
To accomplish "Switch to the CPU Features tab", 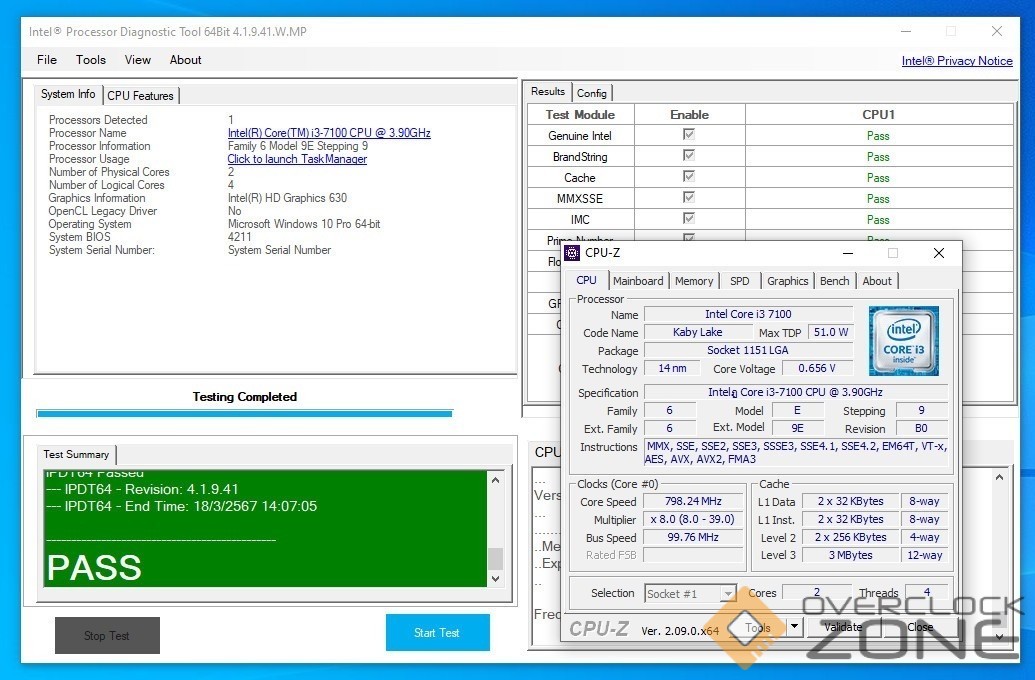I will (x=140, y=96).
